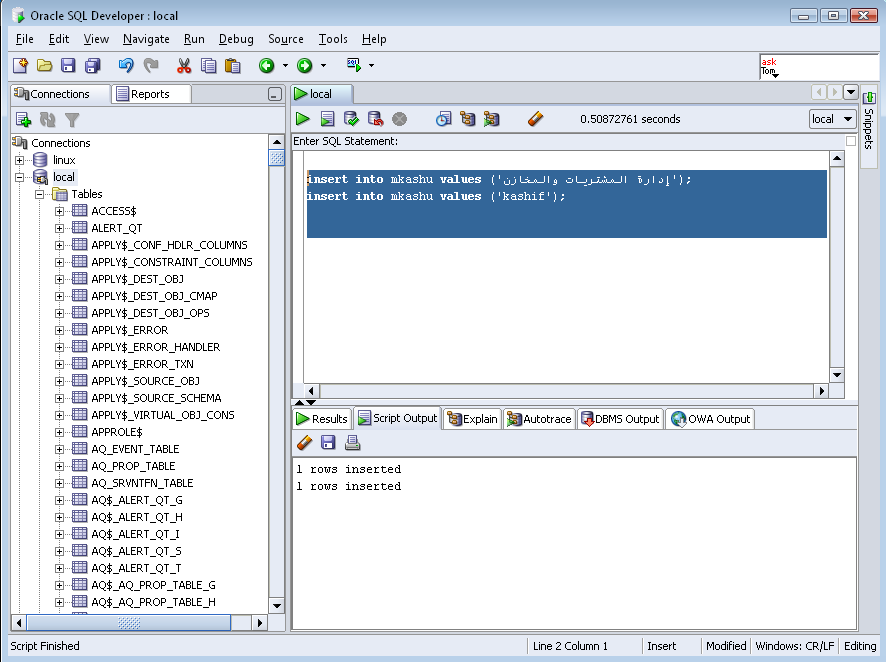Viewport: 886px width, 662px height.
Task: Execute the statement with the green Run arrow
Action: [x=303, y=118]
